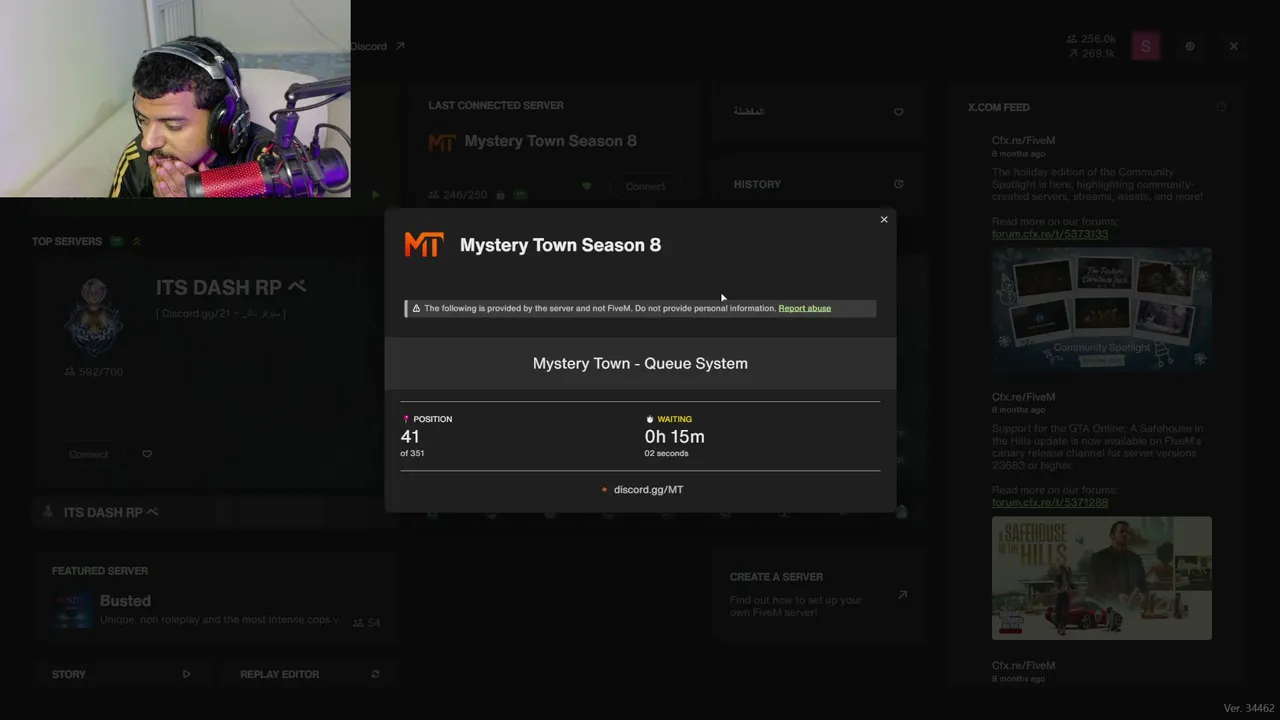Open the forum.cfx.re/t/5371288 link
Viewport: 1280px width, 720px height.
pyautogui.click(x=1050, y=503)
